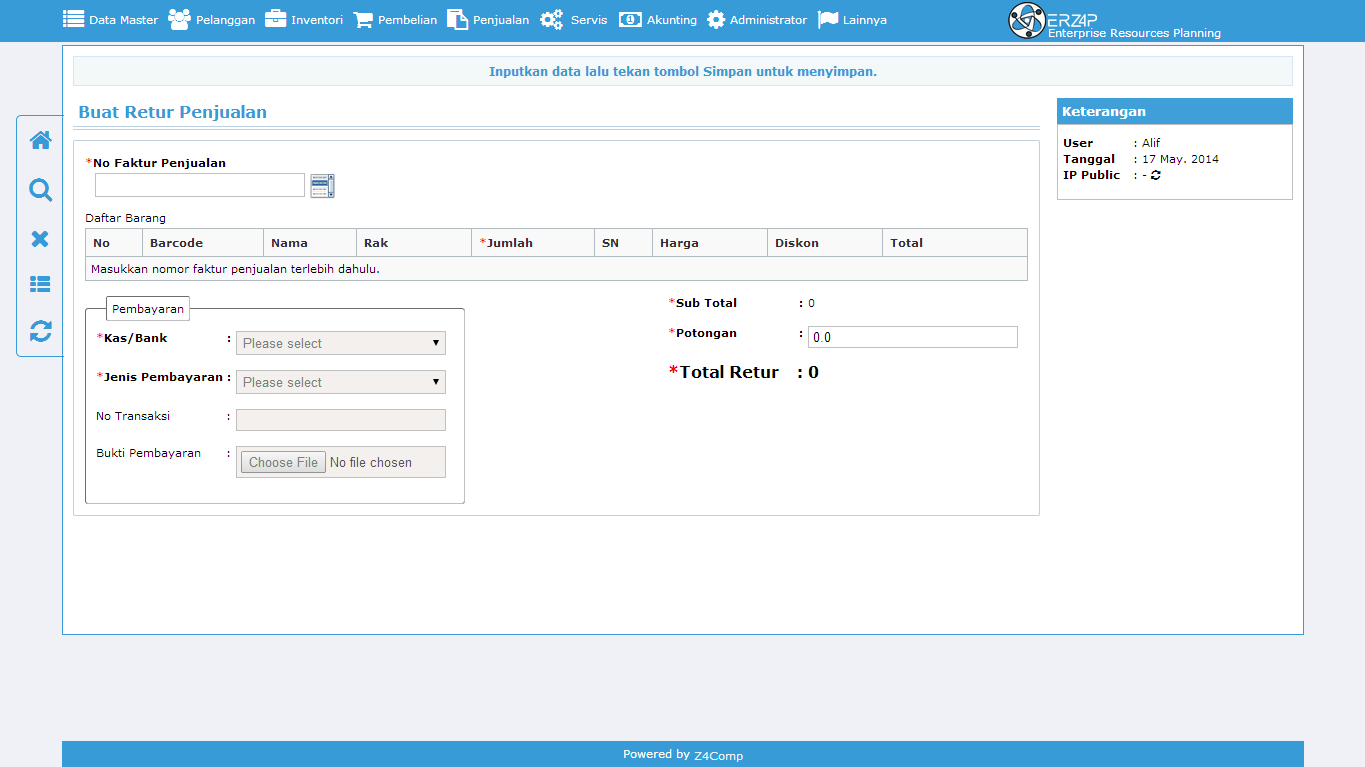The width and height of the screenshot is (1365, 767).
Task: Click the Sub Total label
Action: (x=703, y=303)
